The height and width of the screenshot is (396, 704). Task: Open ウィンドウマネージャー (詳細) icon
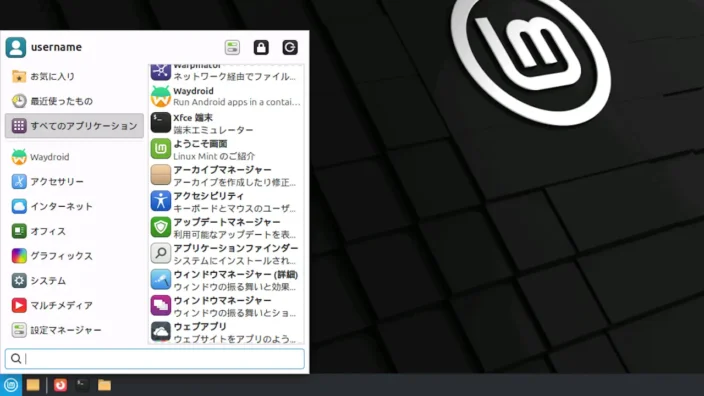(160, 279)
